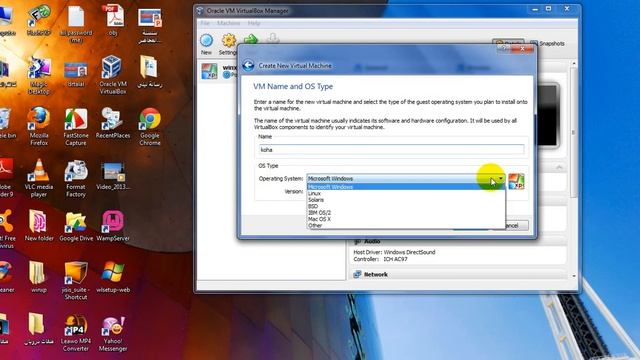Viewport: 640px width, 360px height.
Task: Launch Format Factory desktop icon
Action: pos(76,170)
